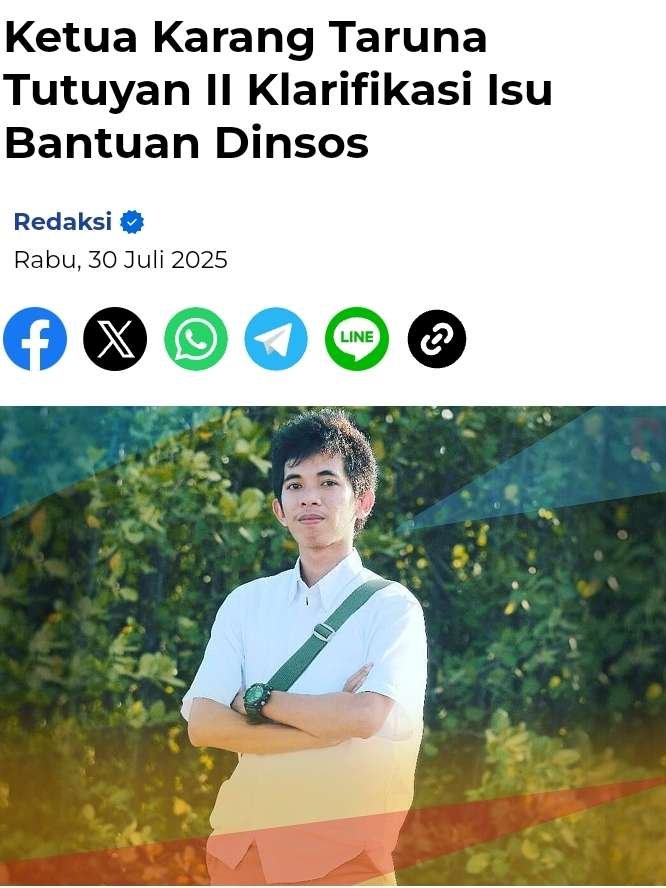Share the article via Telegram
This screenshot has width=666, height=888.
tap(276, 339)
